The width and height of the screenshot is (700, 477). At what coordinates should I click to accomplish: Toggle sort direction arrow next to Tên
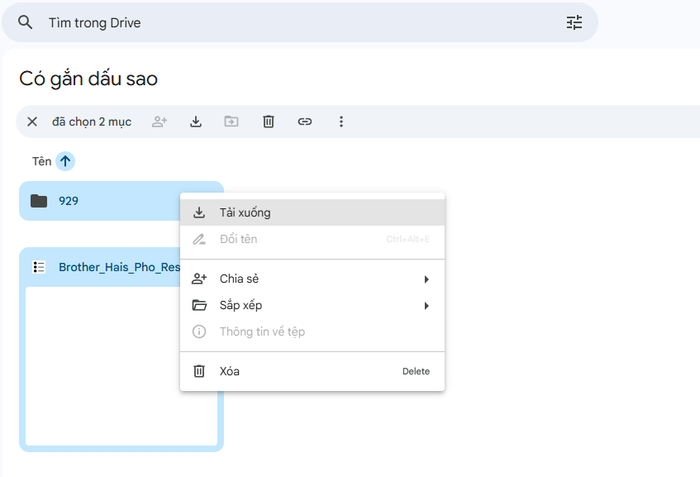click(x=65, y=161)
